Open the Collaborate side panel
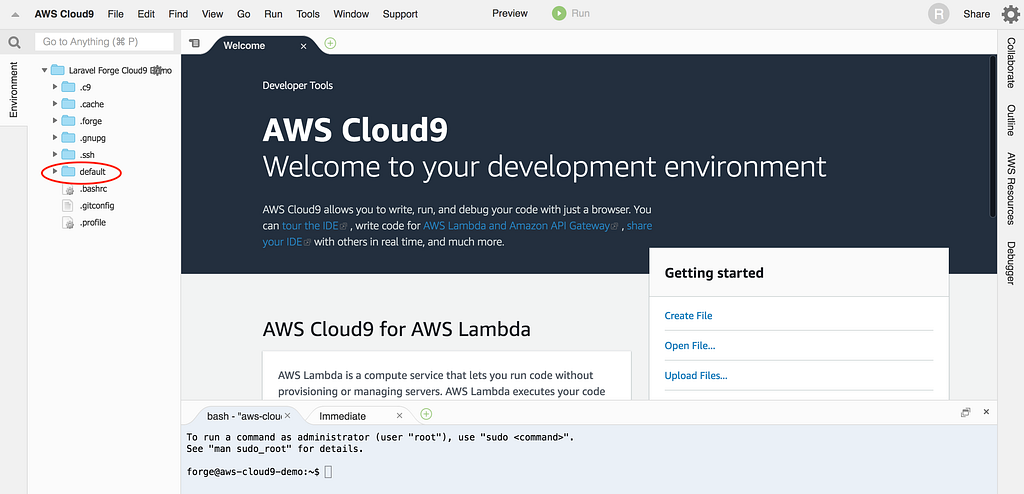Viewport: 1024px width, 494px height. coord(1010,65)
